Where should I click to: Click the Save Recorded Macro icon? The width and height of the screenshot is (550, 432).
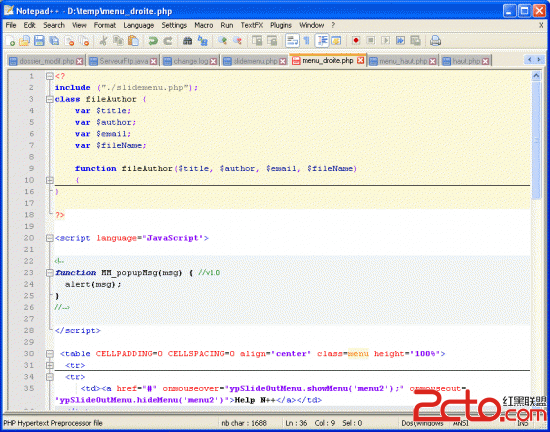(x=415, y=41)
